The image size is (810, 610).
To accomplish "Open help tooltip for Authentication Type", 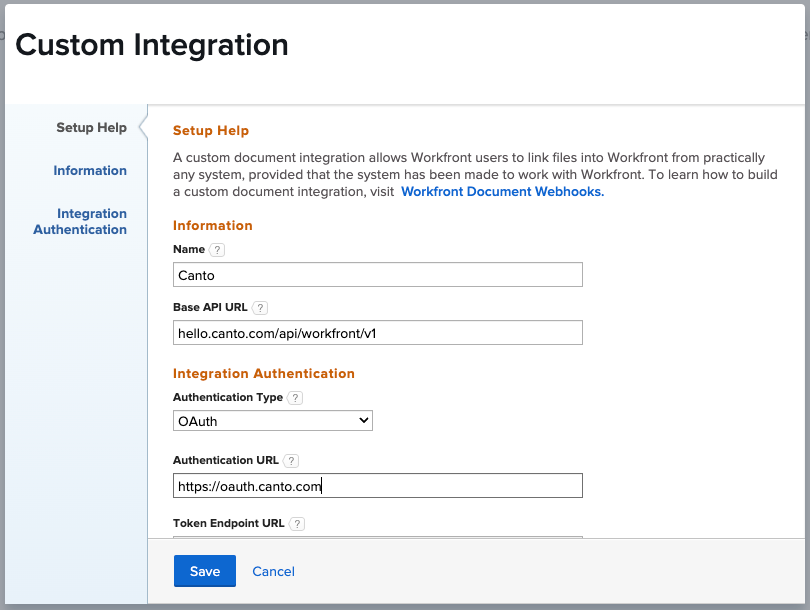I will tap(295, 398).
